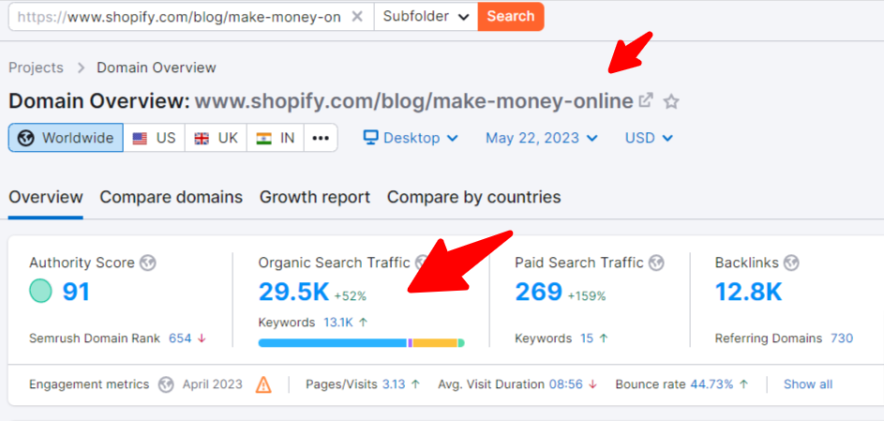Open the Desktop device dropdown
The image size is (884, 421).
pyautogui.click(x=410, y=138)
